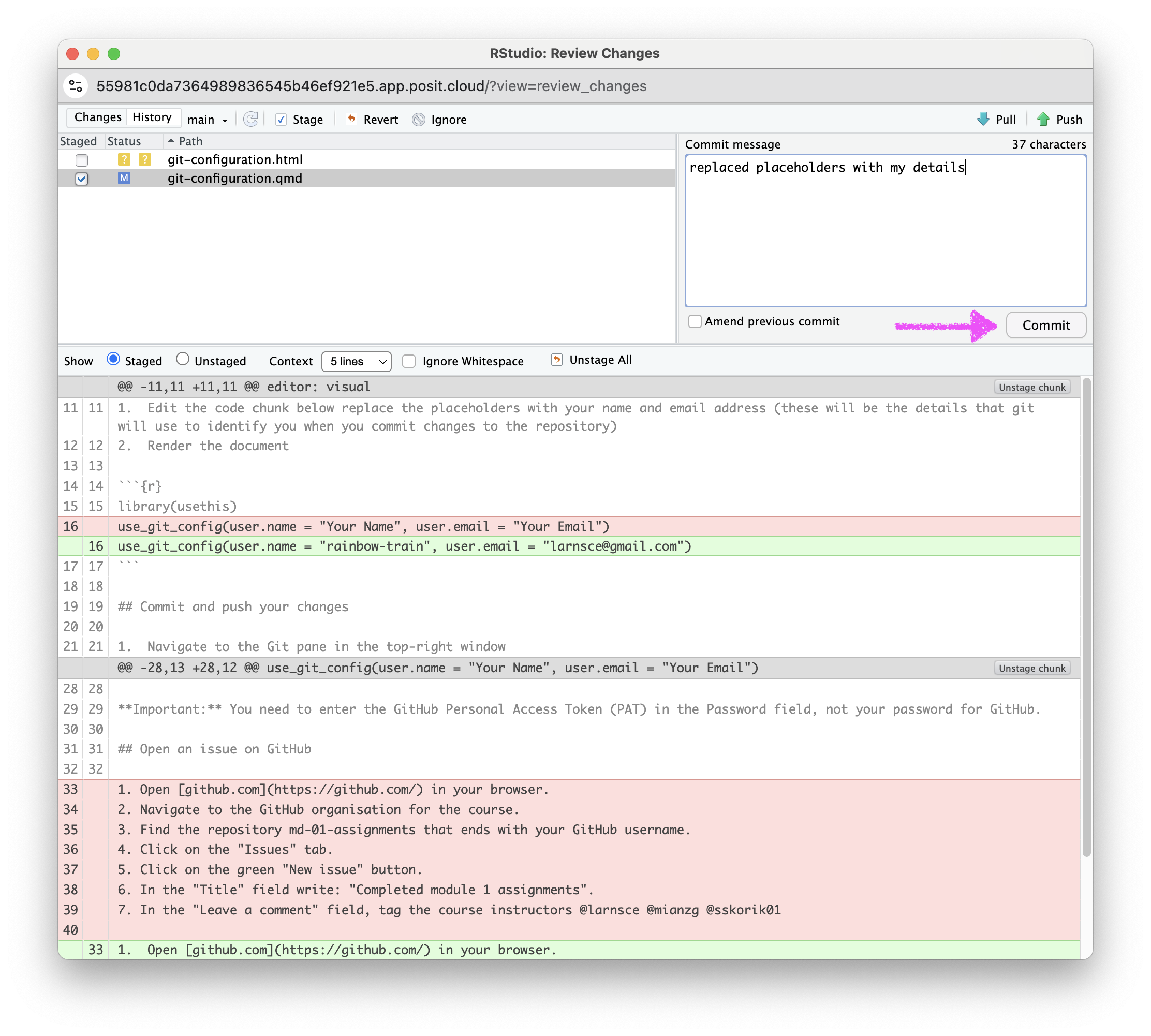
Task: Switch to the Changes tab
Action: pyautogui.click(x=98, y=117)
